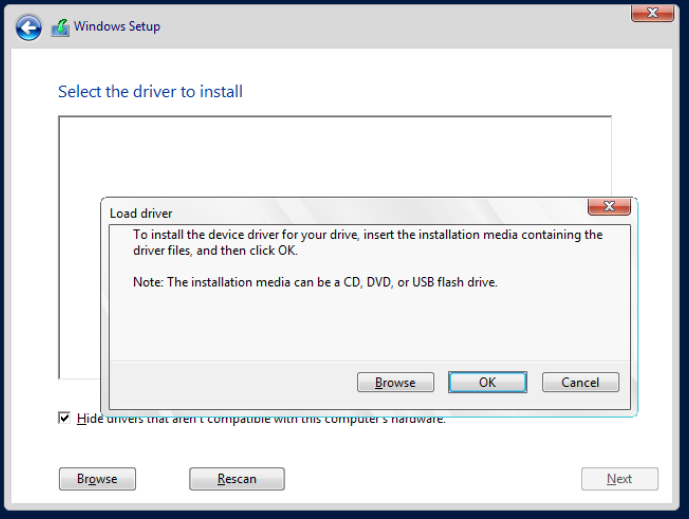Click the driver installation instruction text
Screen dimensions: 689x519
(367, 242)
